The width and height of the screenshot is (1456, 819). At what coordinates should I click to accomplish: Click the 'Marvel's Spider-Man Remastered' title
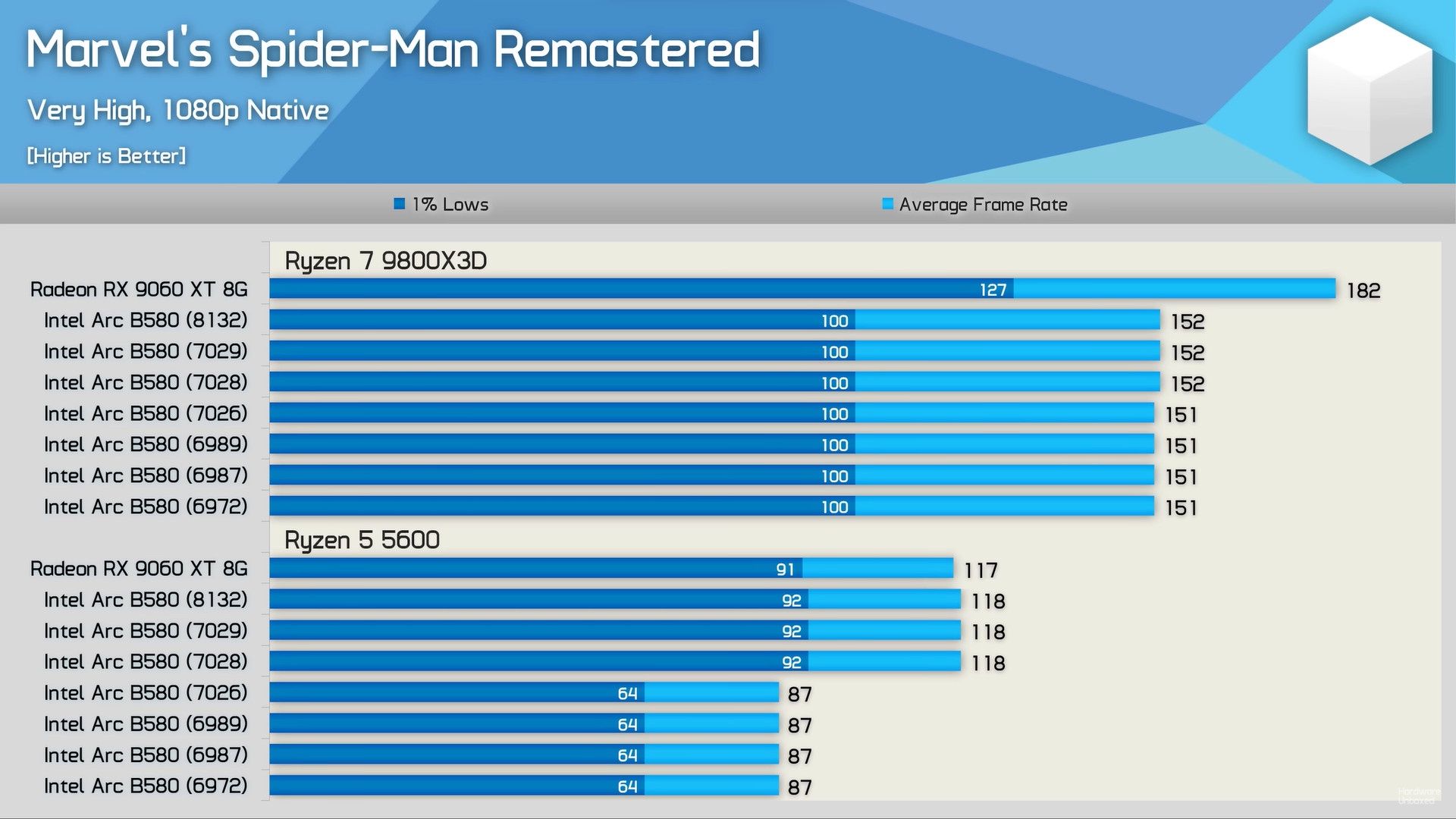(393, 49)
